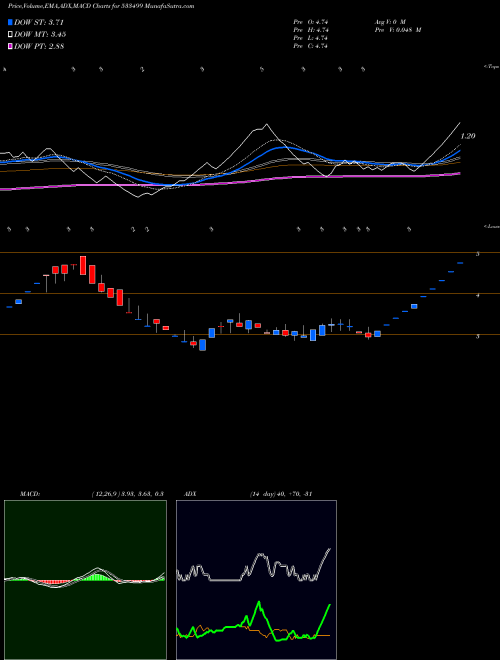Click the white DOW MT legend swatch
Image resolution: width=500 pixels, height=660 pixels.
[10, 35]
